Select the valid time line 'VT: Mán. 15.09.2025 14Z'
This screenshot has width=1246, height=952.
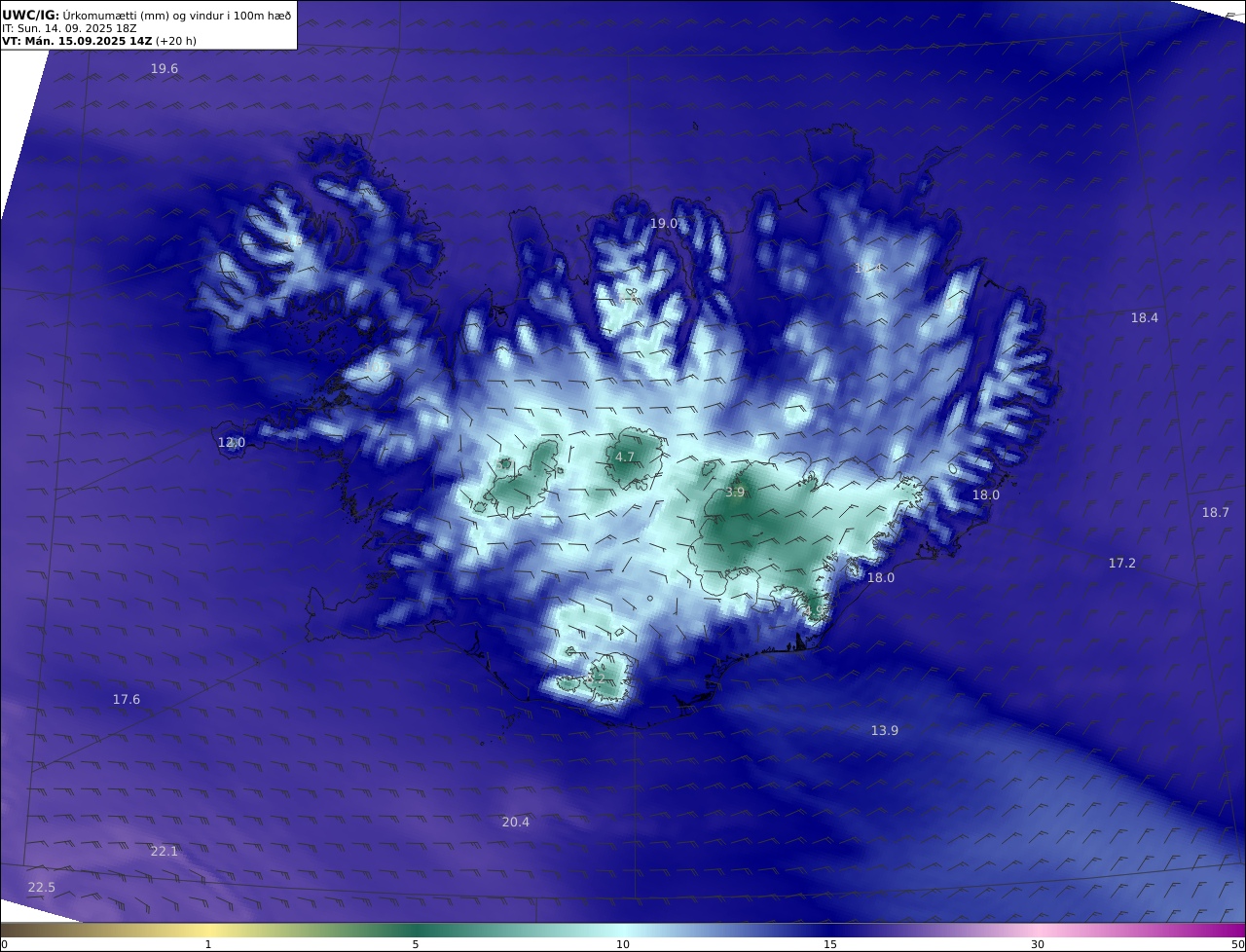point(78,41)
